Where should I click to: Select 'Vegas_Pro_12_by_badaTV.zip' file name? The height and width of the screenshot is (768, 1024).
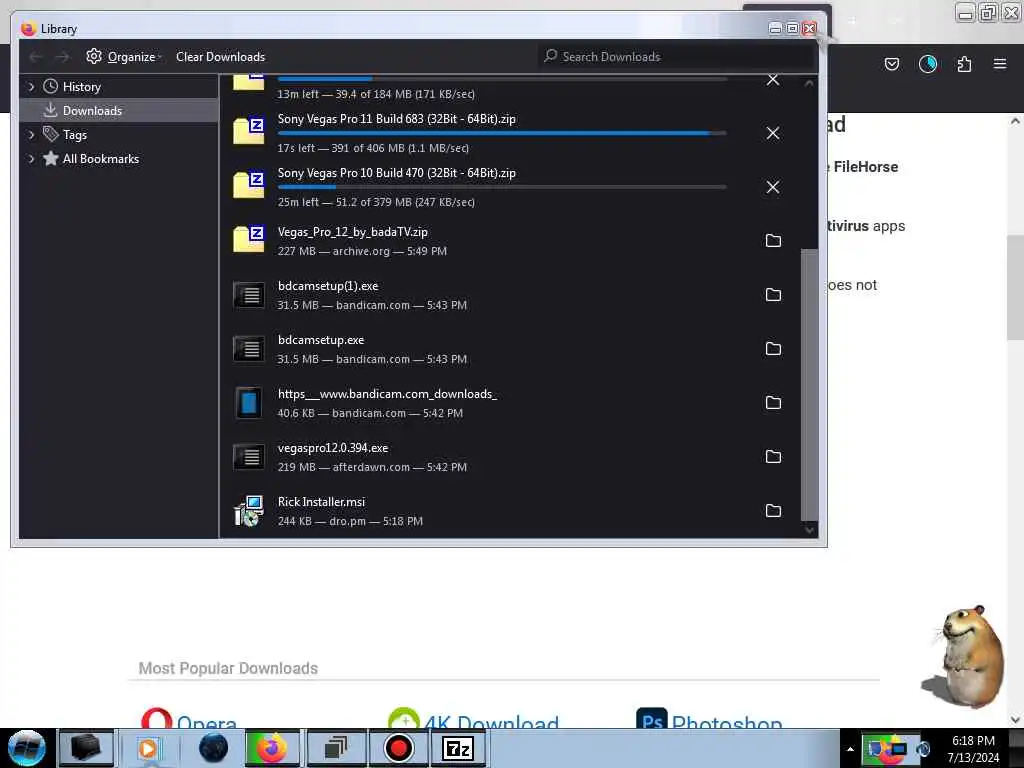(353, 232)
